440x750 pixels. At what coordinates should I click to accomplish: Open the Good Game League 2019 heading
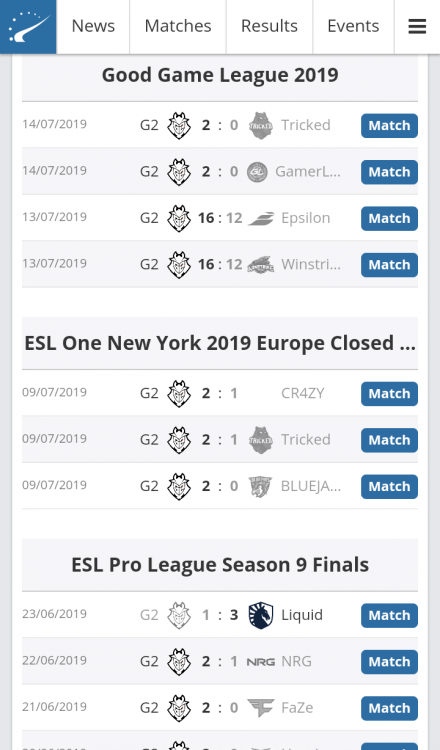[220, 75]
